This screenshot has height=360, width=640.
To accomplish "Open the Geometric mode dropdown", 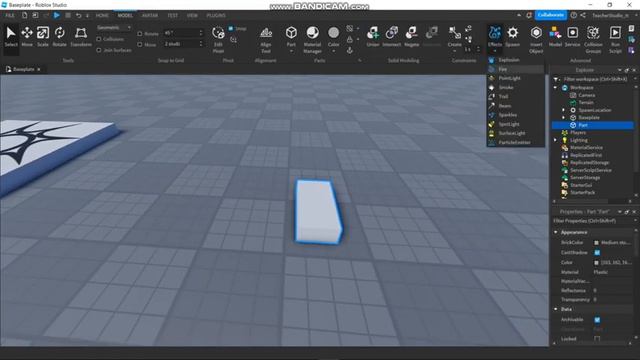I will click(x=114, y=28).
